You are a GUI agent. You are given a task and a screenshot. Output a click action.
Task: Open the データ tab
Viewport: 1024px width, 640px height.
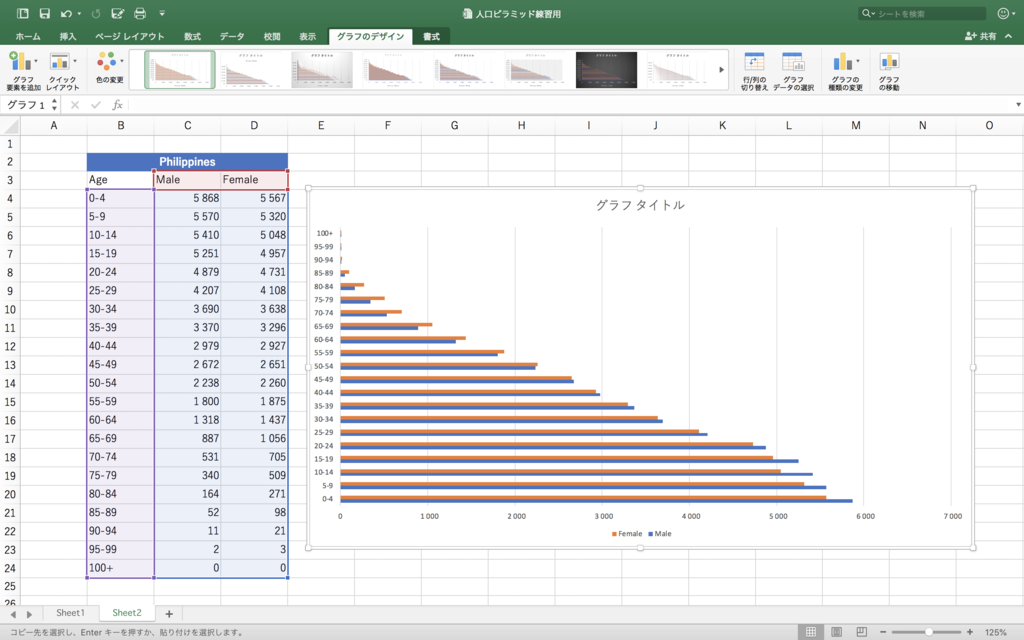point(232,37)
